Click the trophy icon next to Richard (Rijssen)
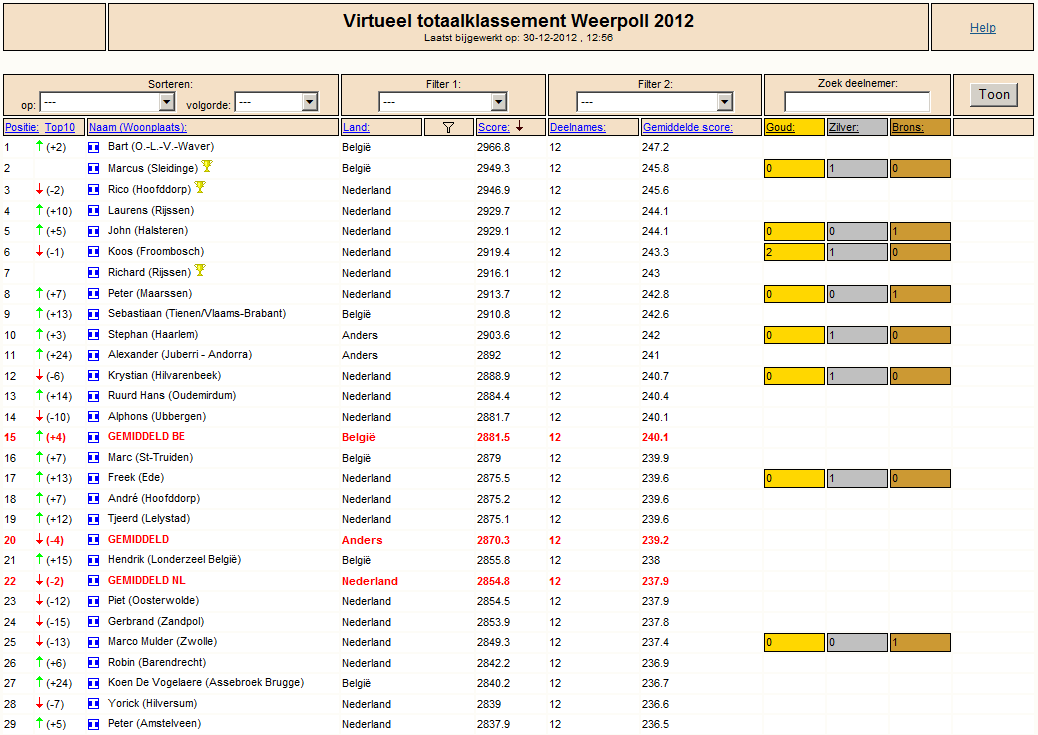This screenshot has width=1038, height=735. click(200, 270)
